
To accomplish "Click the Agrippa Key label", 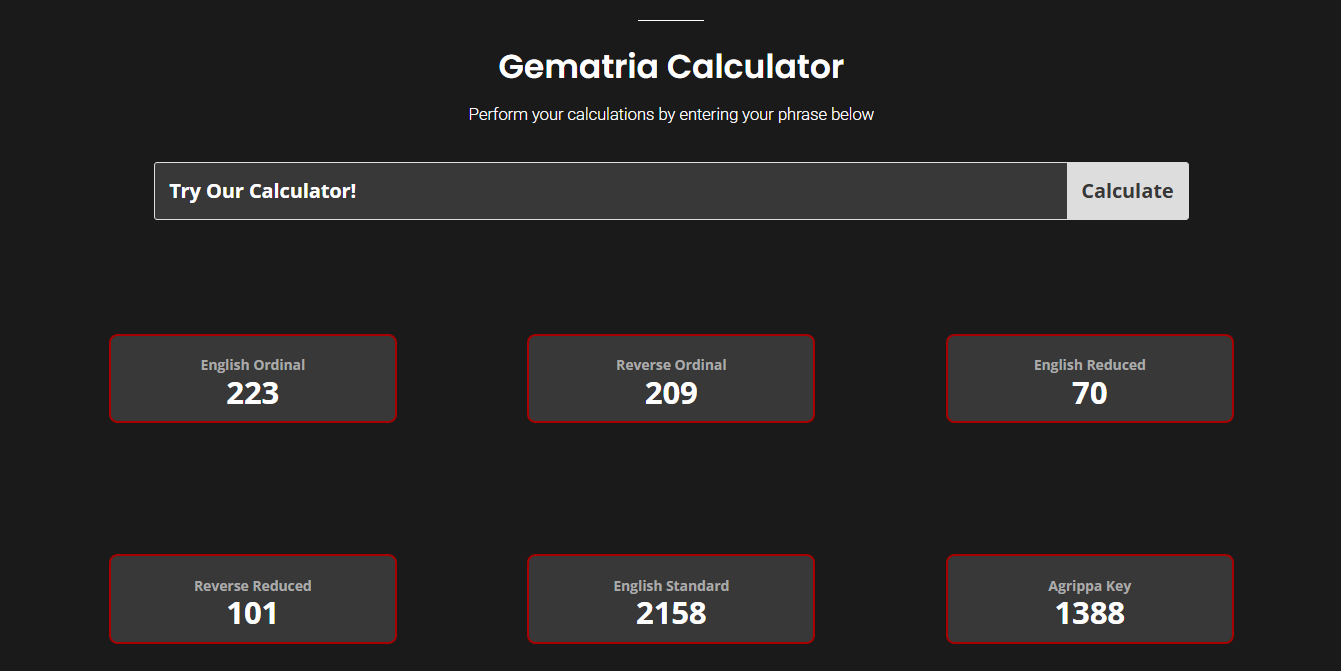I will [1089, 586].
